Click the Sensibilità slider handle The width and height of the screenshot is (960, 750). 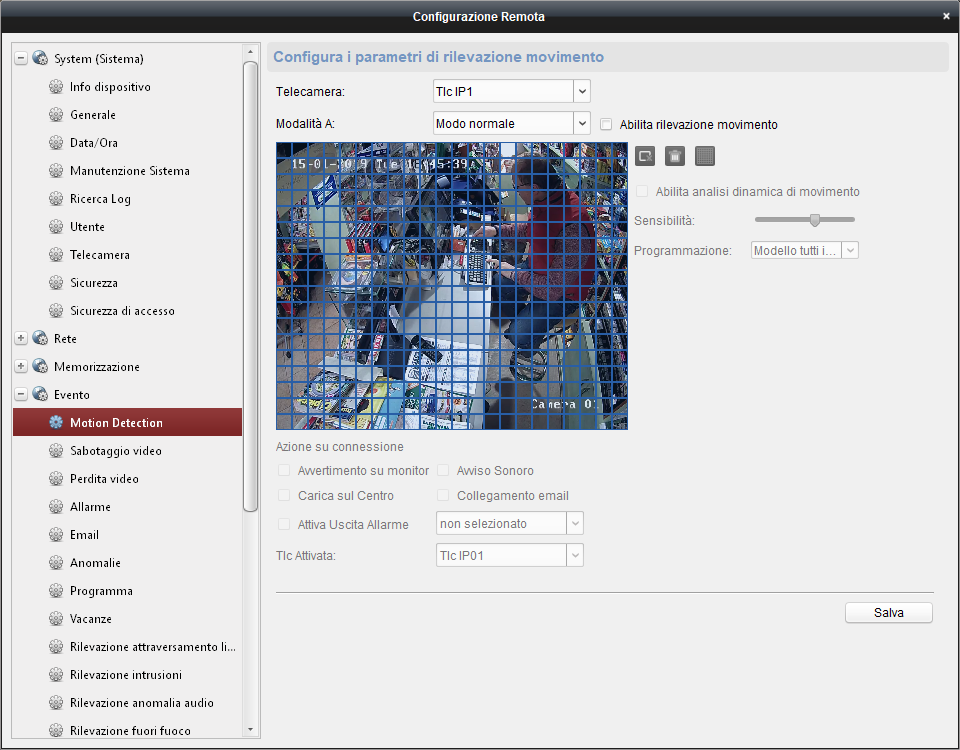click(815, 220)
